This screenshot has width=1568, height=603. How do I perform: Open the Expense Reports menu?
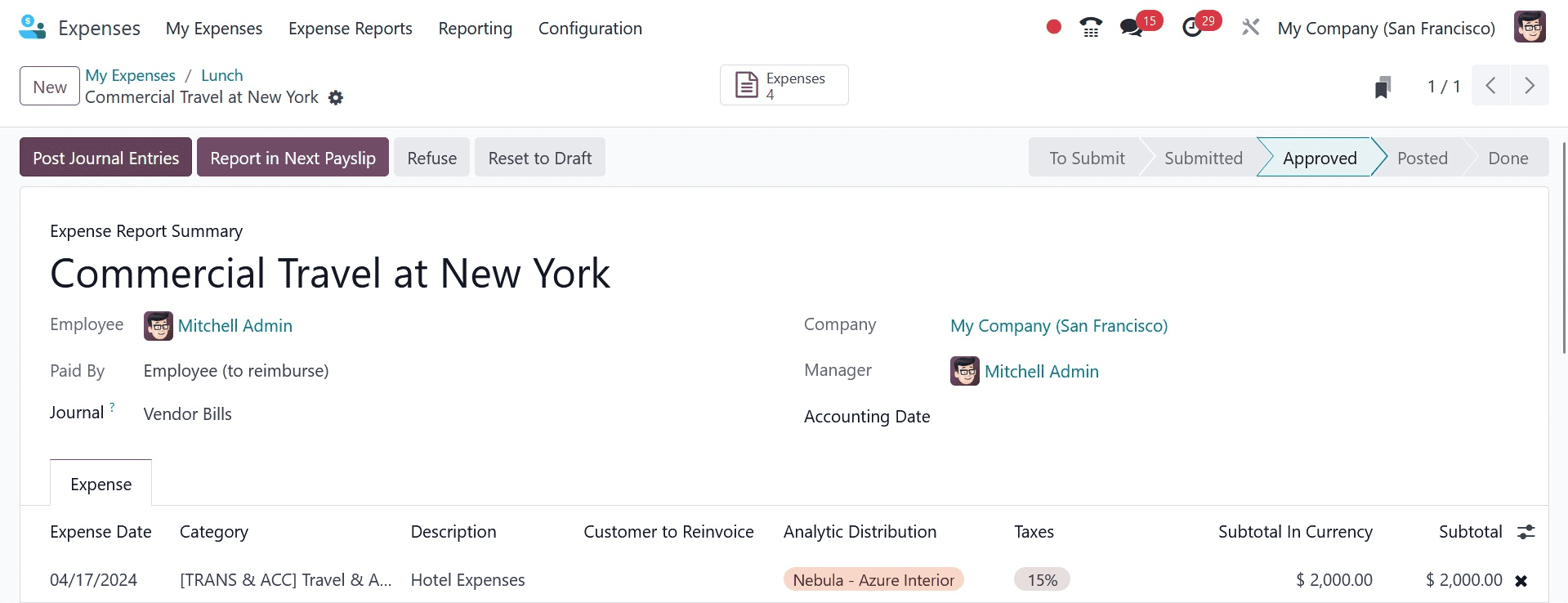point(351,29)
